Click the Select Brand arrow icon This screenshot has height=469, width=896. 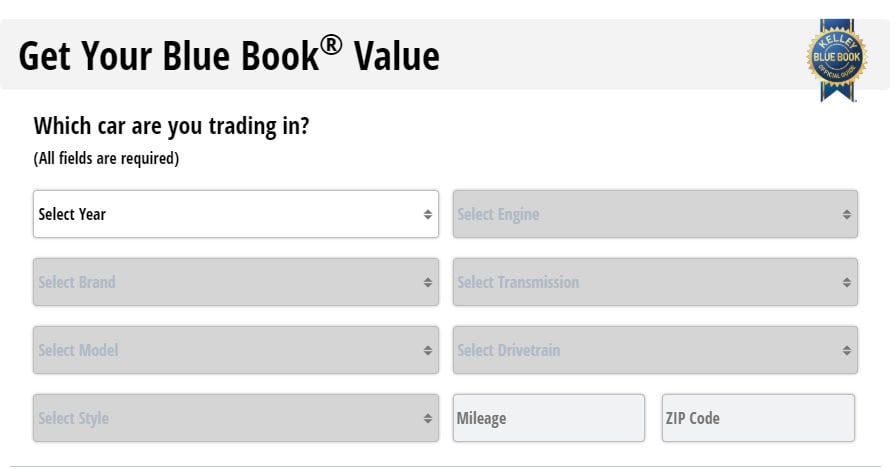[x=427, y=282]
